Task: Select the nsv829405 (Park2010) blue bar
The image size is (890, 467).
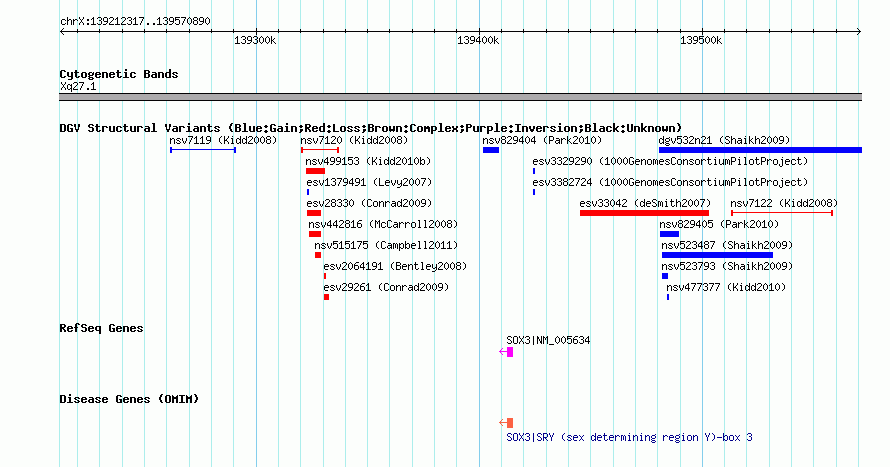Action: tap(669, 234)
